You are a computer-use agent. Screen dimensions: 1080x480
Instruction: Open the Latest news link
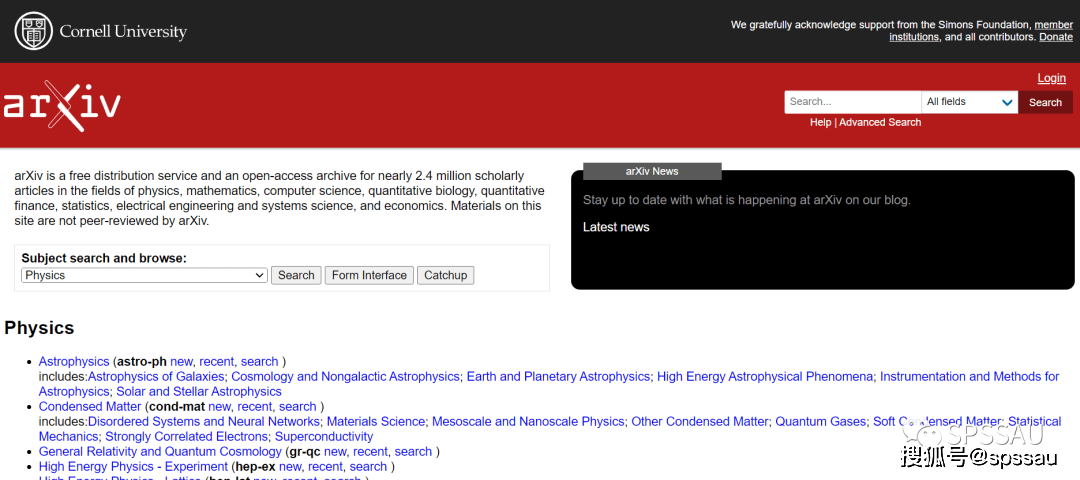click(x=616, y=227)
